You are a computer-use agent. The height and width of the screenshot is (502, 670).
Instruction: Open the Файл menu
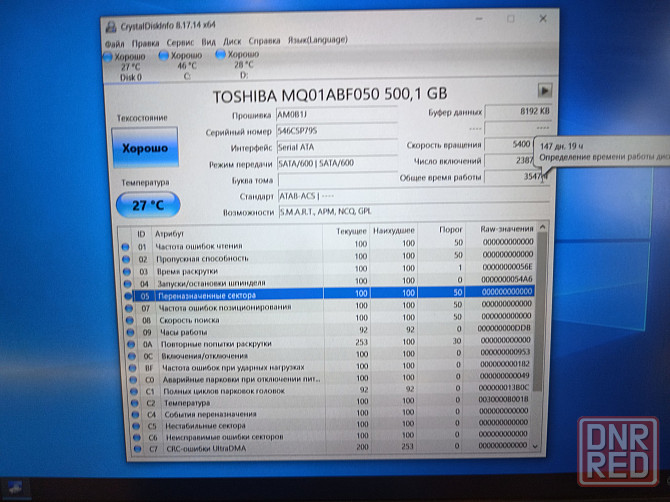click(x=114, y=42)
